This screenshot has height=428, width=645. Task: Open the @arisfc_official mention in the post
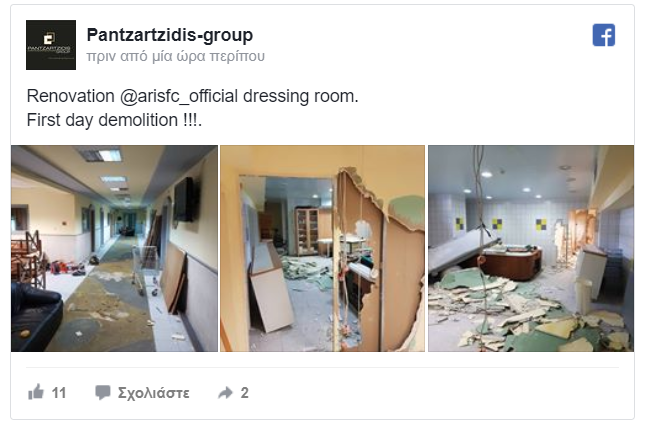click(x=179, y=96)
